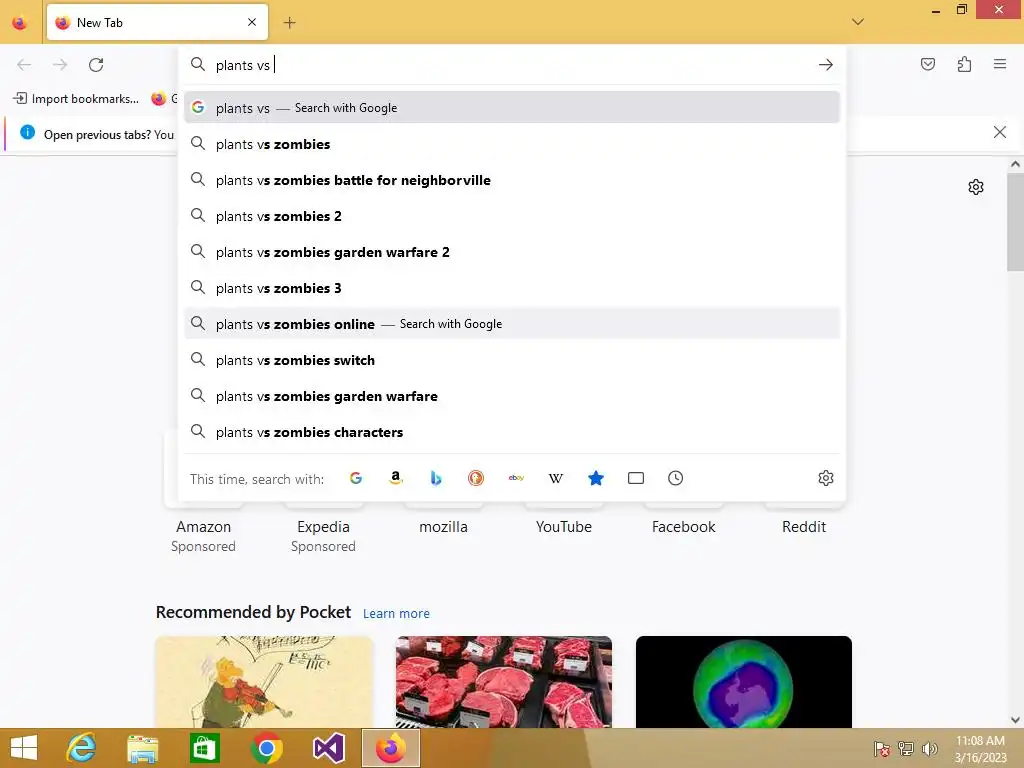1024x768 pixels.
Task: Open the Facebook shortcut
Action: 684,527
